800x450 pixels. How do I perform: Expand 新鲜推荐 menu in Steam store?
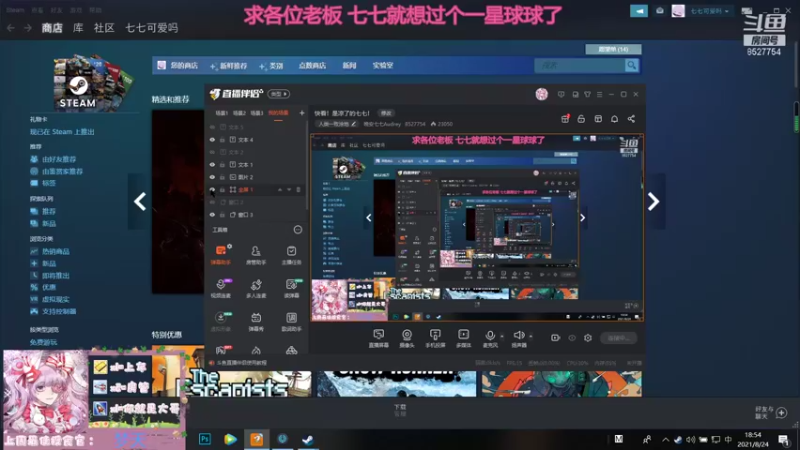pyautogui.click(x=229, y=66)
